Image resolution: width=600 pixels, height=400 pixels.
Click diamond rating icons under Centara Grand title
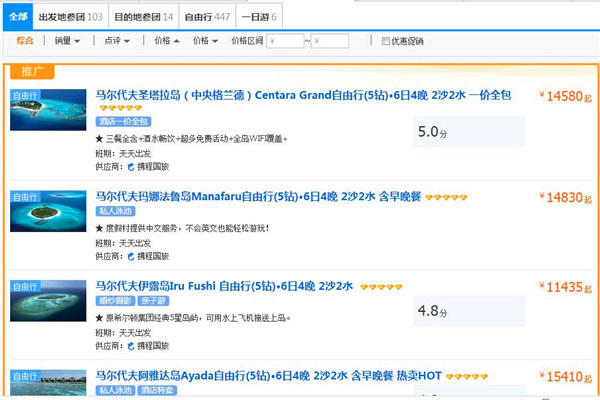point(118,108)
